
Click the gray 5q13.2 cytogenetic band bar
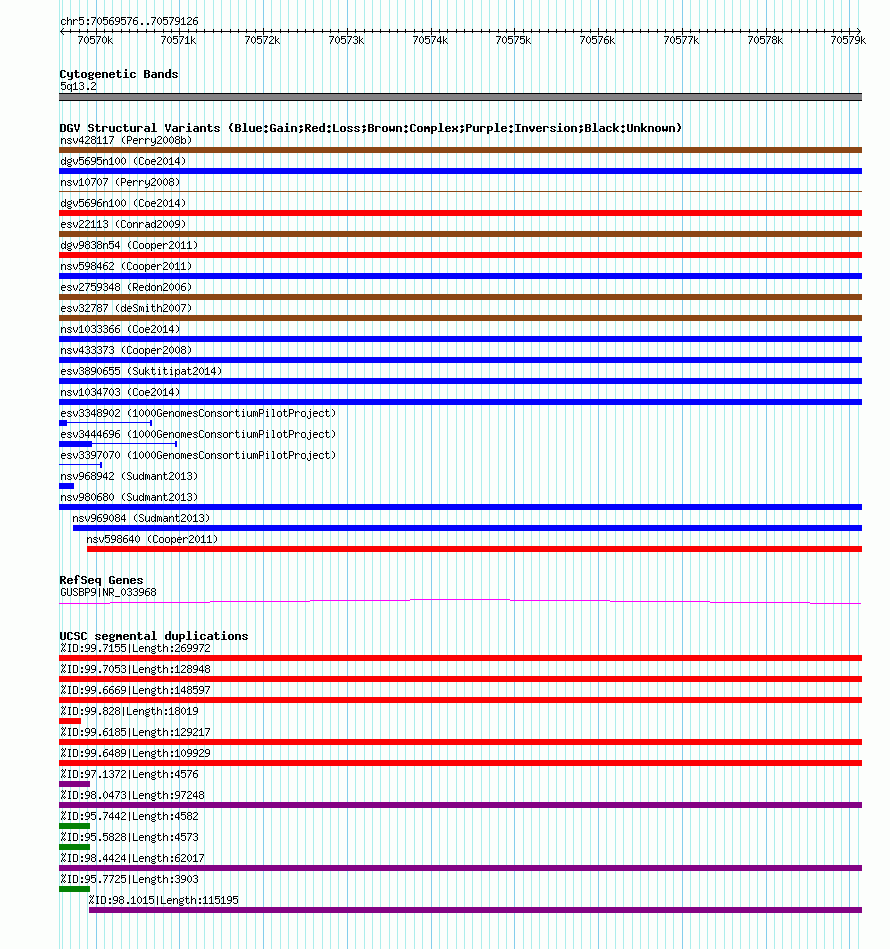click(460, 97)
